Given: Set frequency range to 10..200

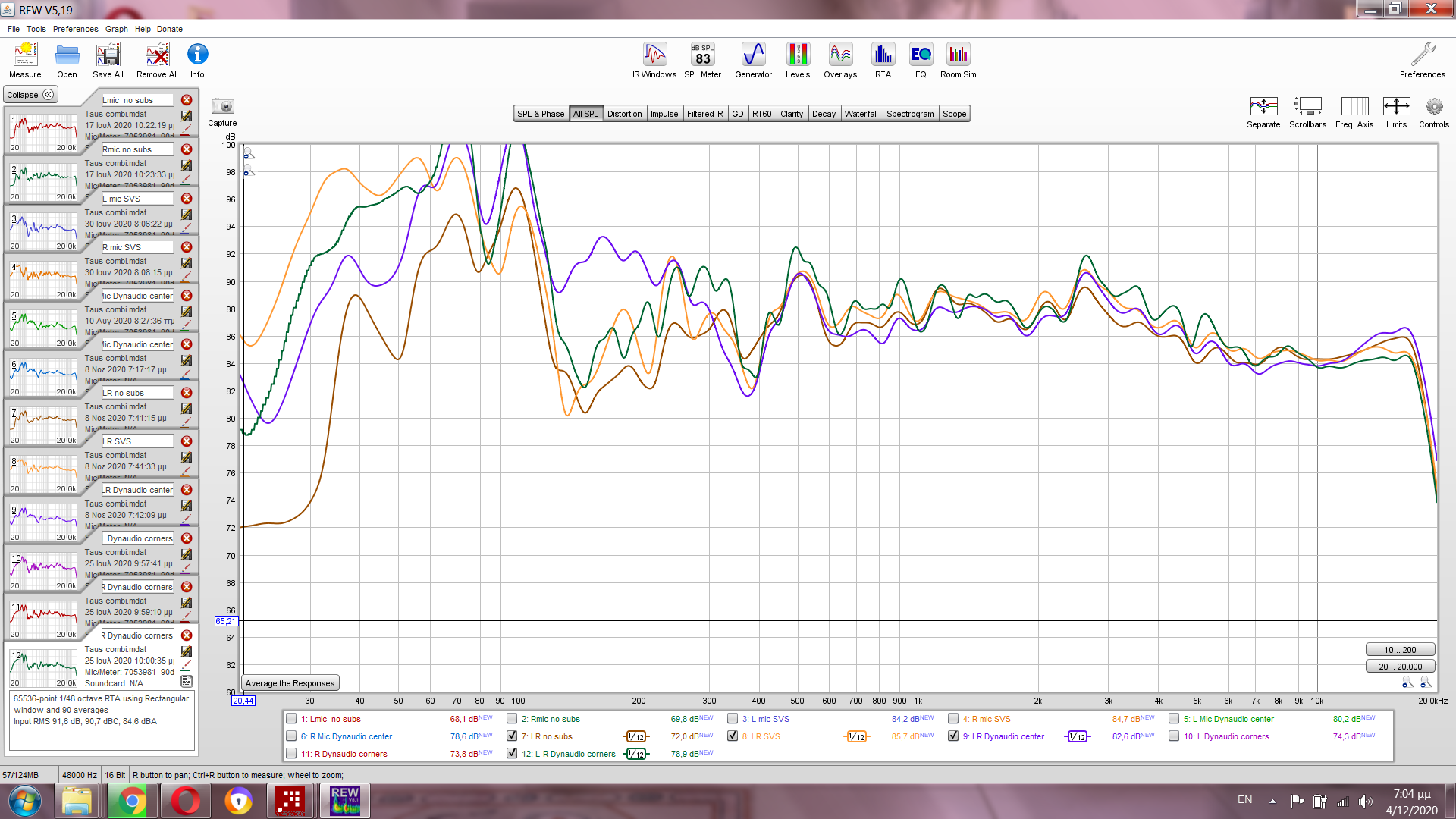Looking at the screenshot, I should click(1400, 650).
